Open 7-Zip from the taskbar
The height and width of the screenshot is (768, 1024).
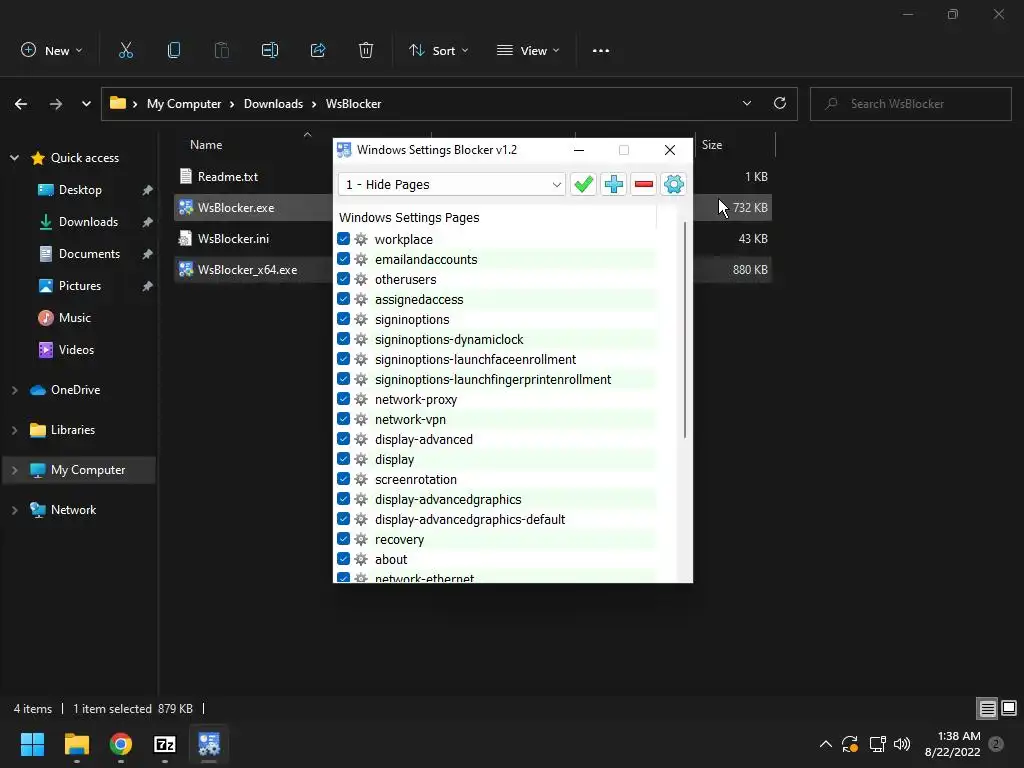point(165,744)
